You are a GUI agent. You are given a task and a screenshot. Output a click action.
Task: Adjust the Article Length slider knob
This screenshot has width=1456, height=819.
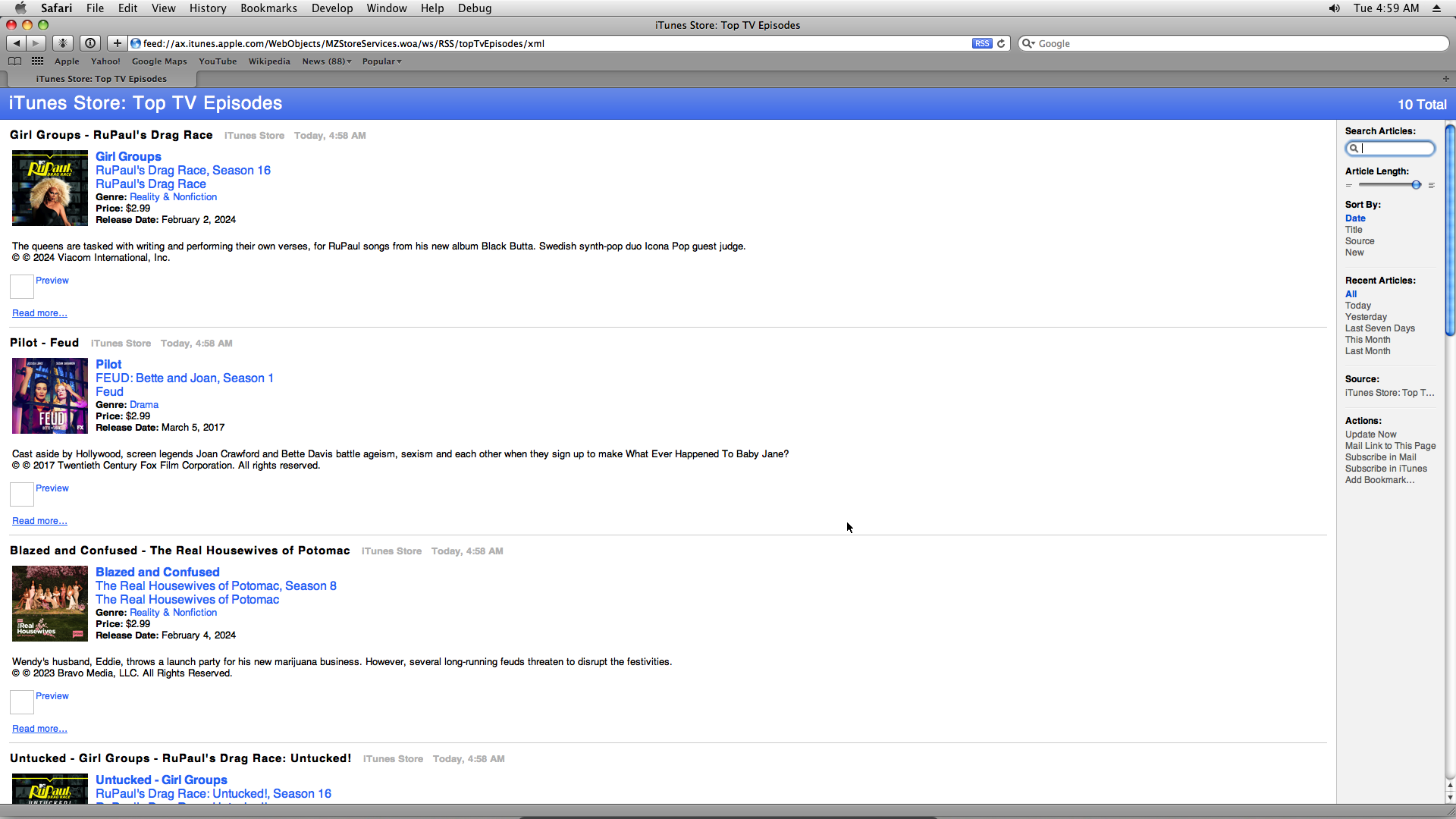click(x=1416, y=185)
